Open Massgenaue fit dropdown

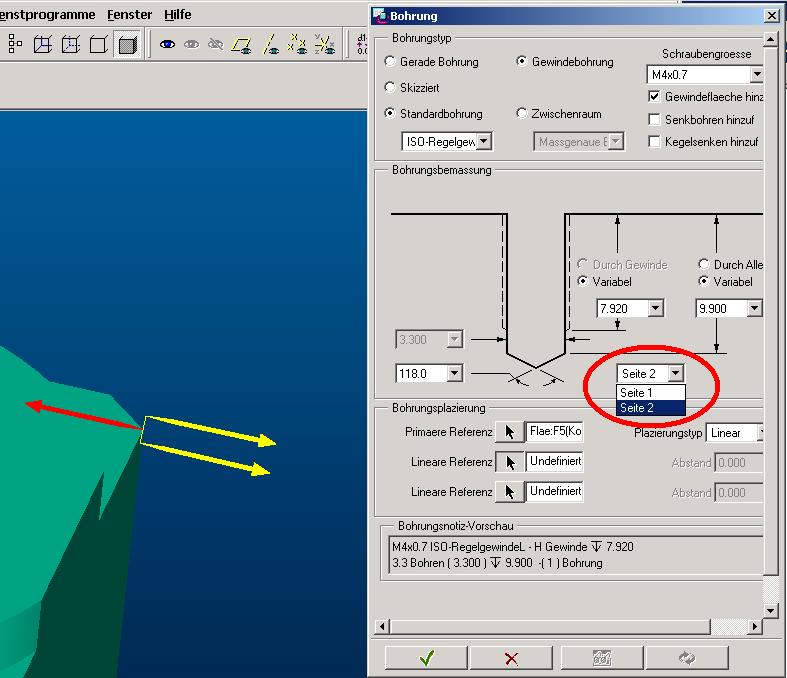tap(616, 142)
